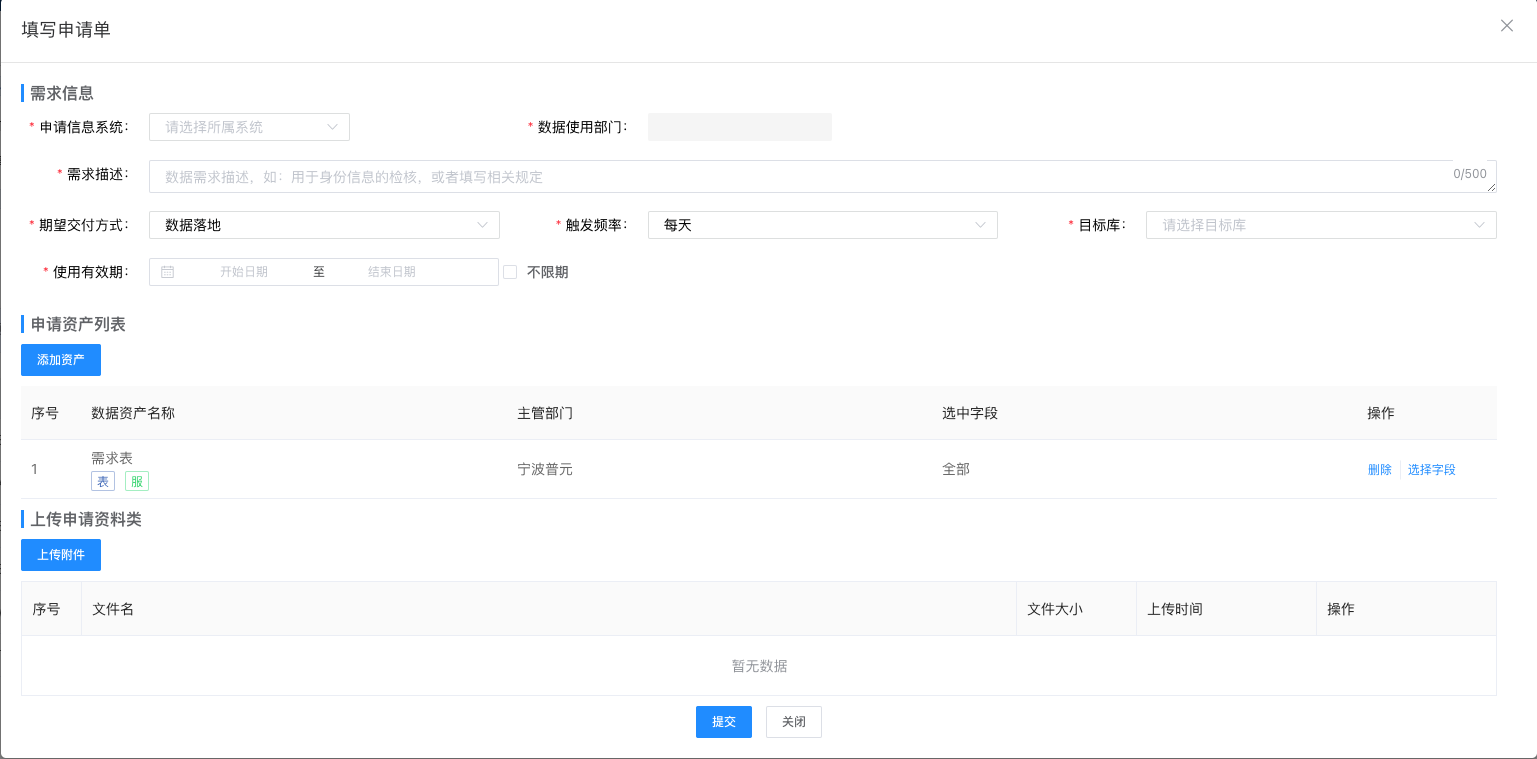Open 选择字段 for the 需求表 asset
The image size is (1537, 759).
pos(1431,469)
